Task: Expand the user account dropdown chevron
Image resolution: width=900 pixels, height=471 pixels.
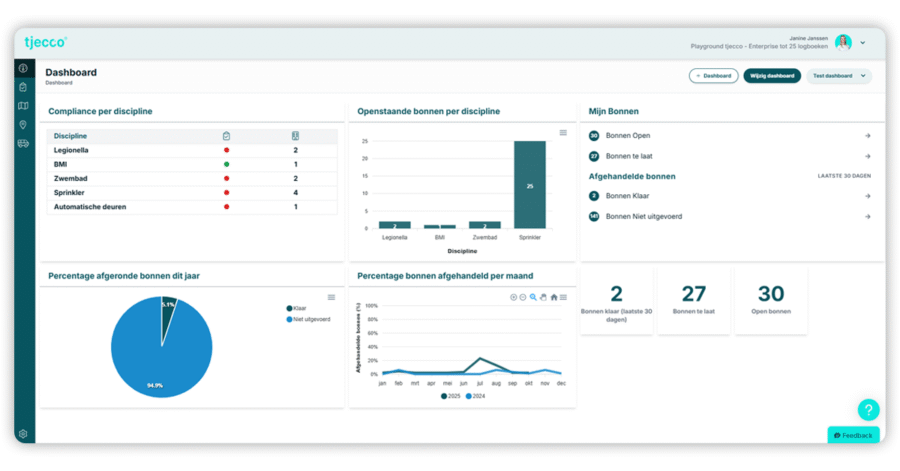Action: tap(863, 43)
